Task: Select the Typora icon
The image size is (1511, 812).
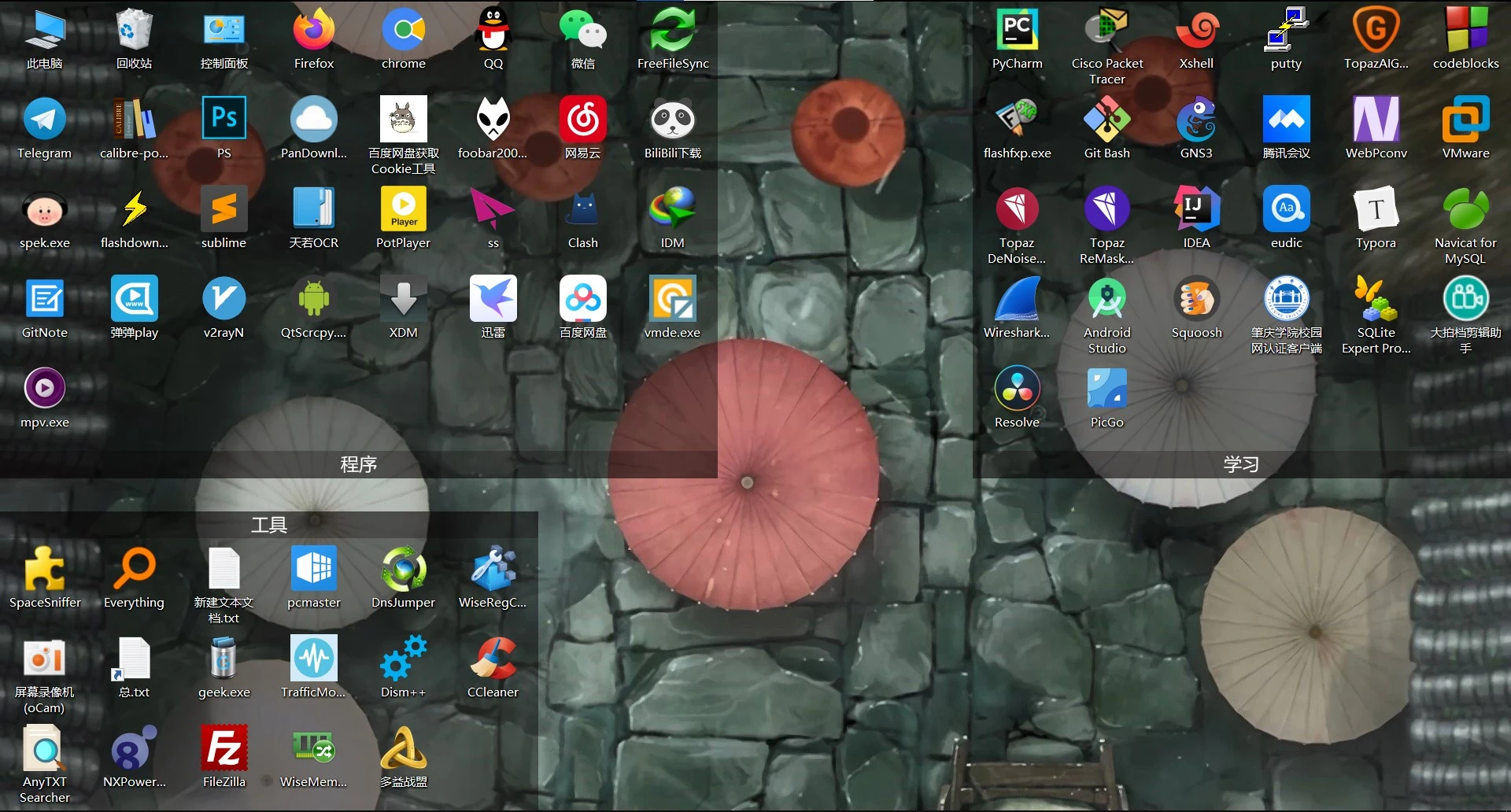Action: tap(1376, 209)
